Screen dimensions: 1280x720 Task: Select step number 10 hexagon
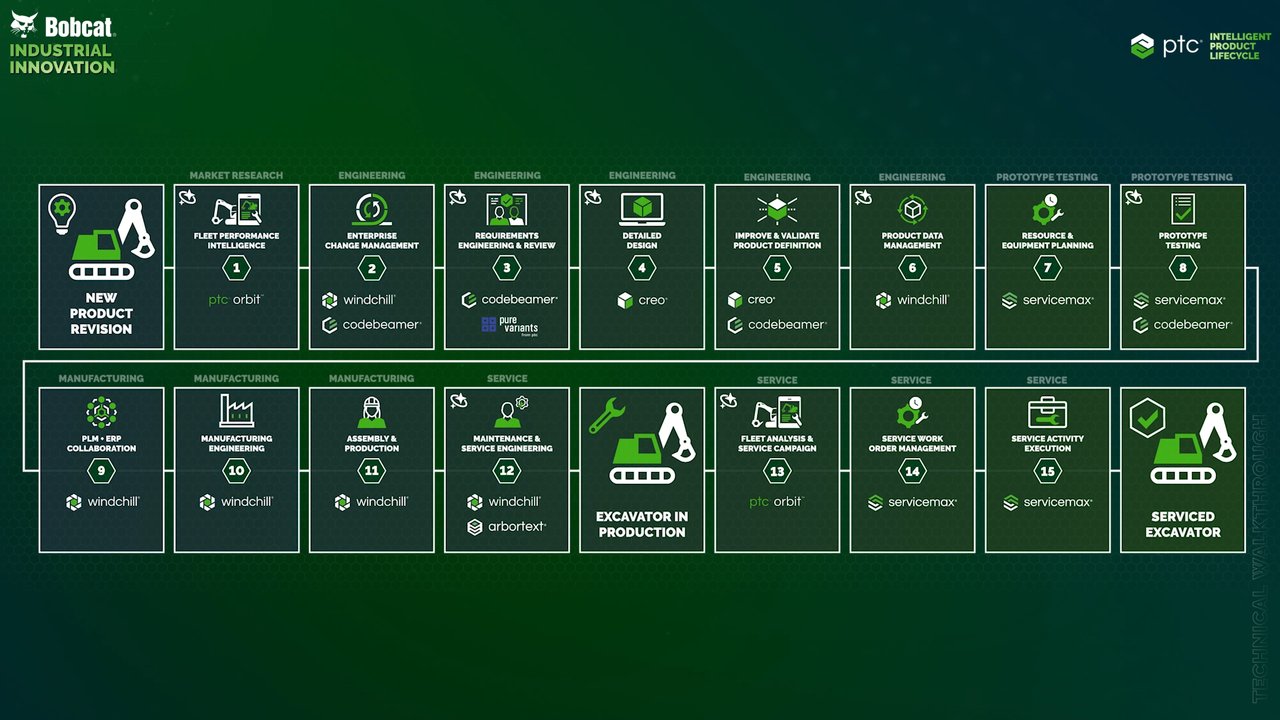pos(237,470)
